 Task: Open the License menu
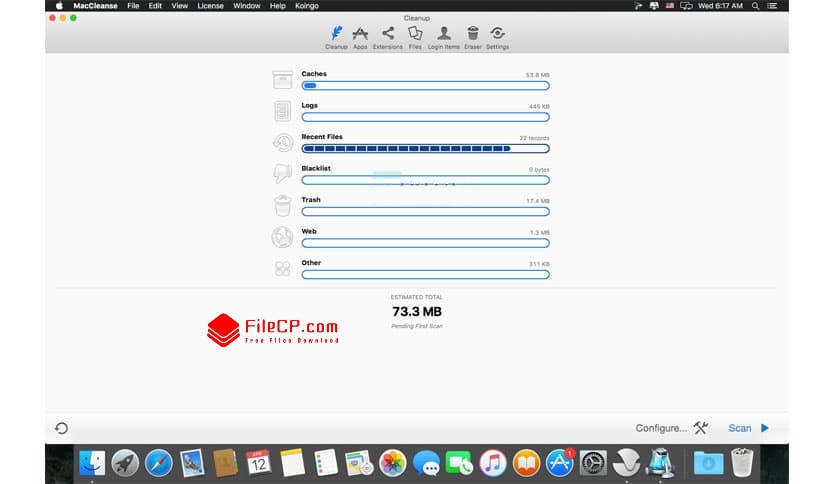(211, 6)
